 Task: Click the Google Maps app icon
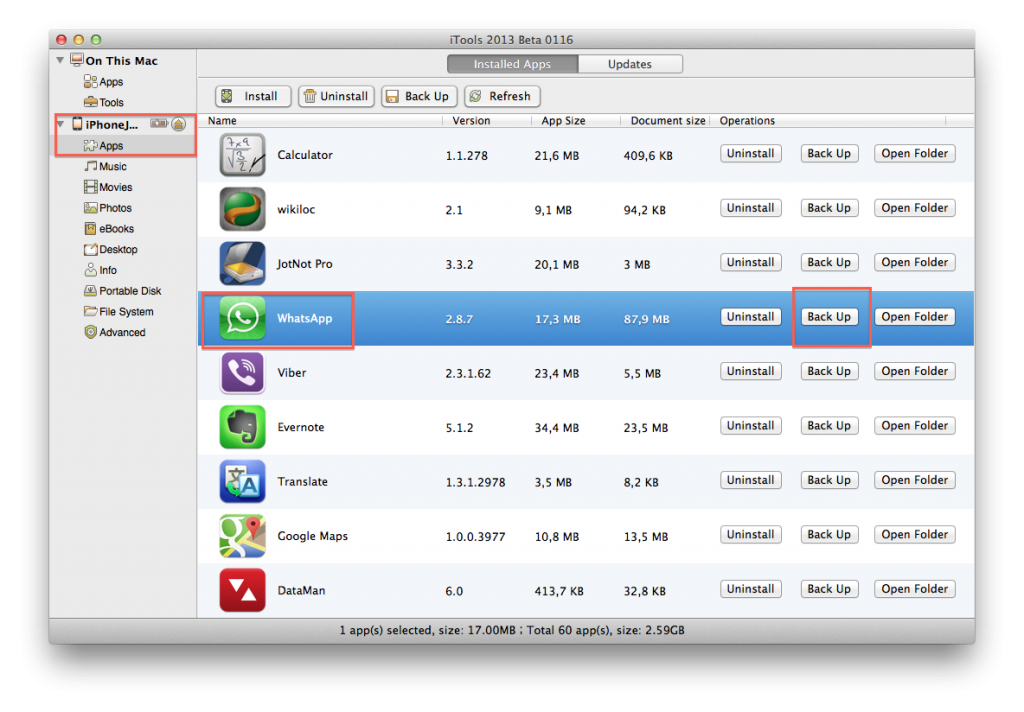pos(242,536)
